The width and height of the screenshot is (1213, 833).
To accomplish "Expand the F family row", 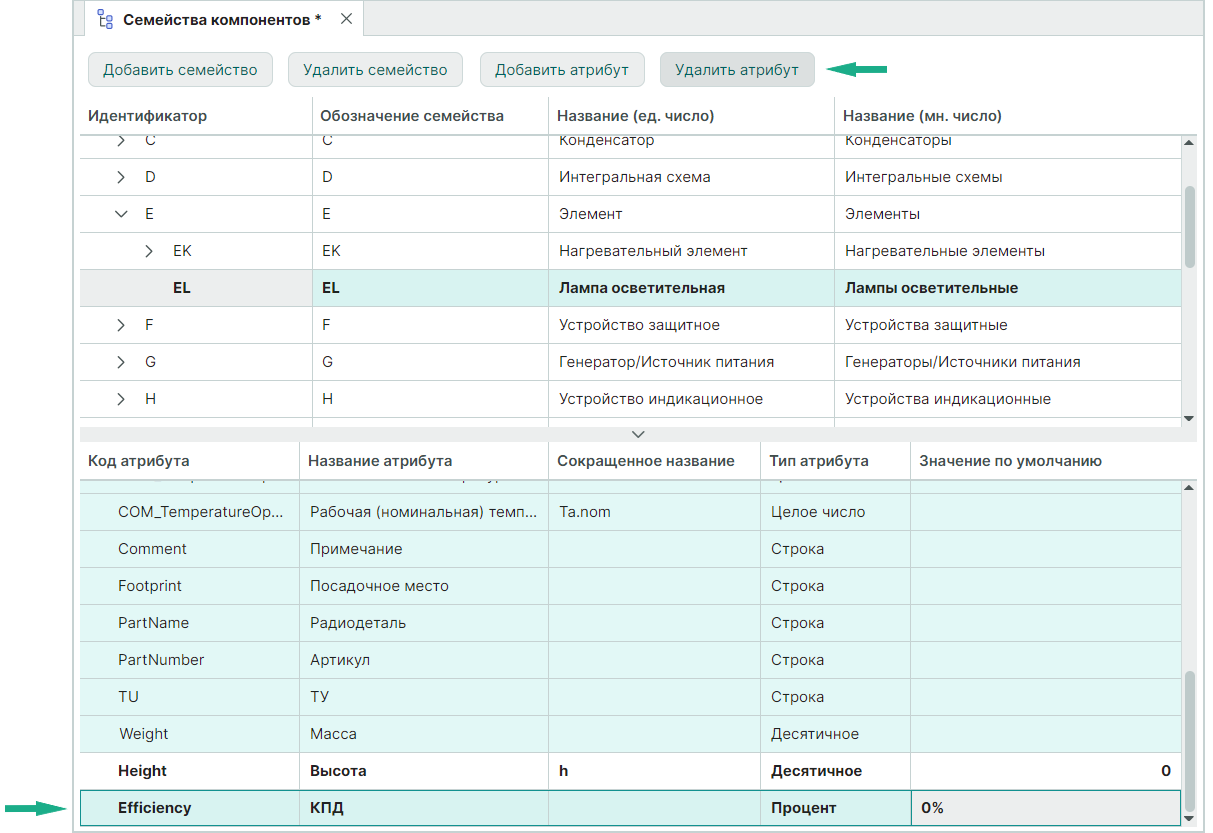I will tap(121, 325).
